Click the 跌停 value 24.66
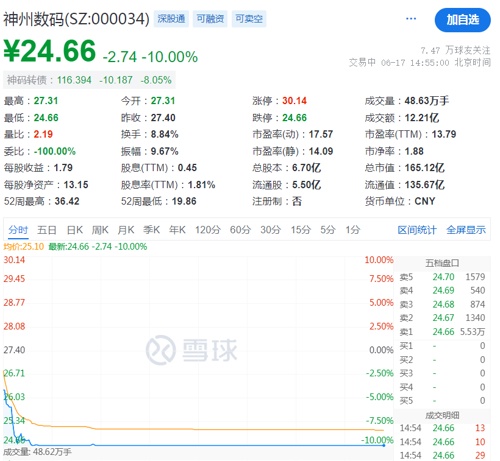Screen dimensions: 500x461 click(x=294, y=118)
